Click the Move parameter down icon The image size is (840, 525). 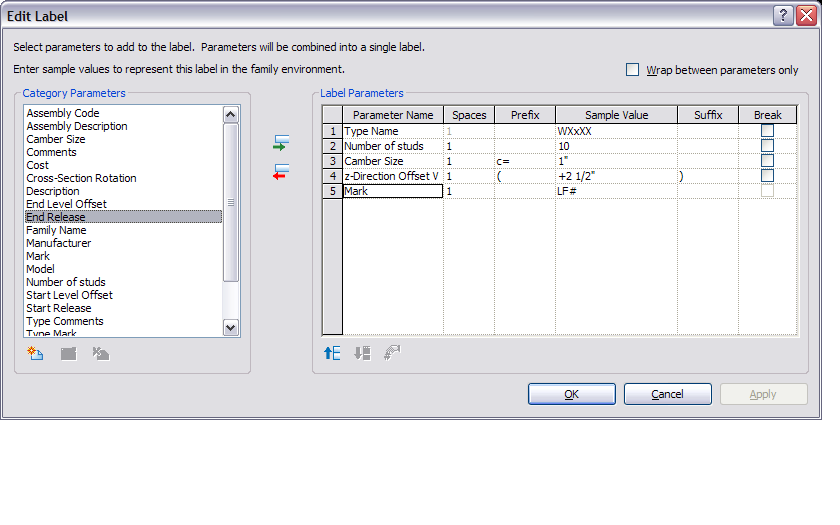[362, 353]
